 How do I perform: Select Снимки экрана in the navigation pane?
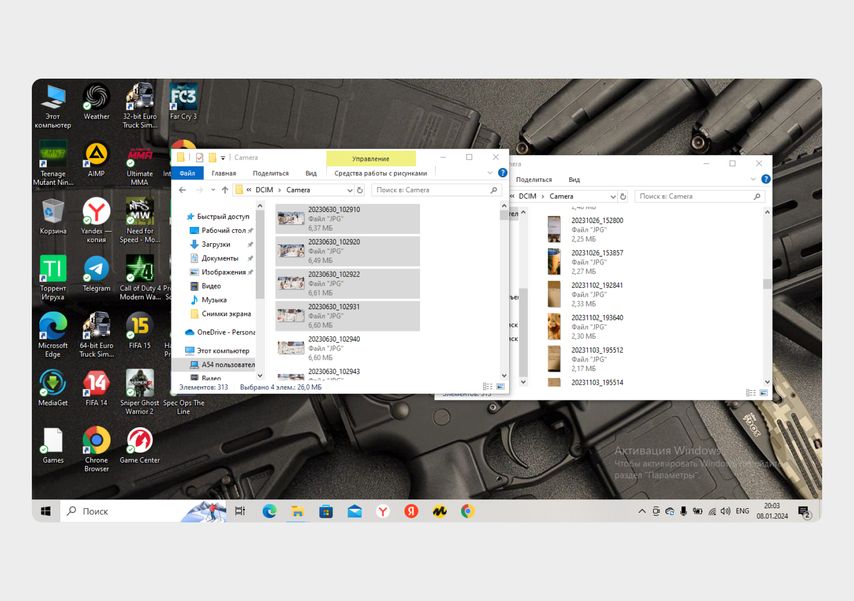[221, 314]
